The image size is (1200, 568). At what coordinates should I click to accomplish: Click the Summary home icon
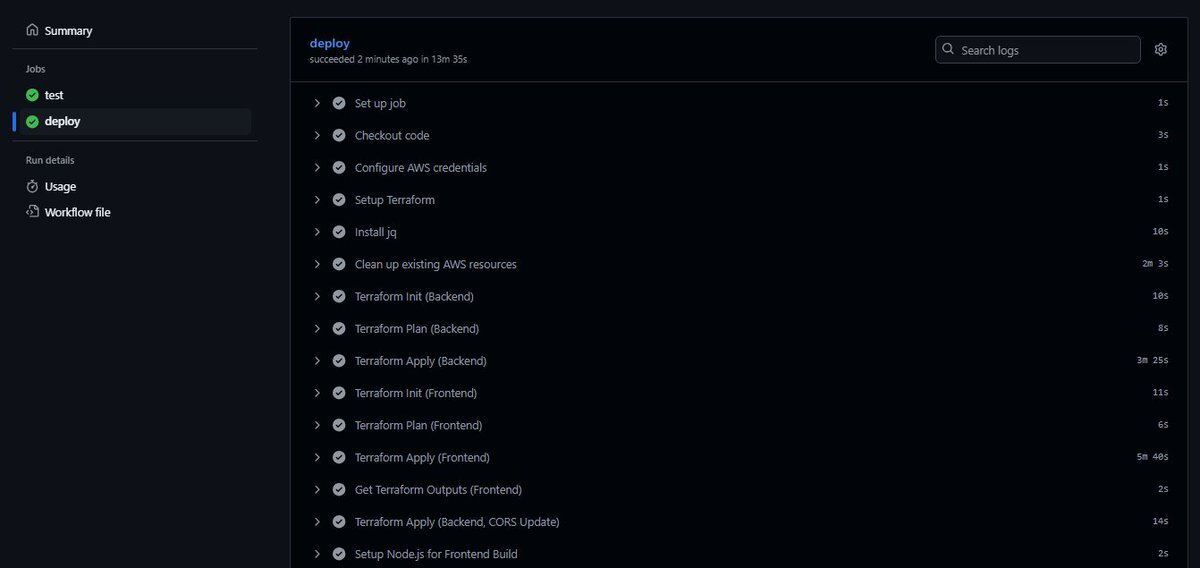tap(32, 31)
